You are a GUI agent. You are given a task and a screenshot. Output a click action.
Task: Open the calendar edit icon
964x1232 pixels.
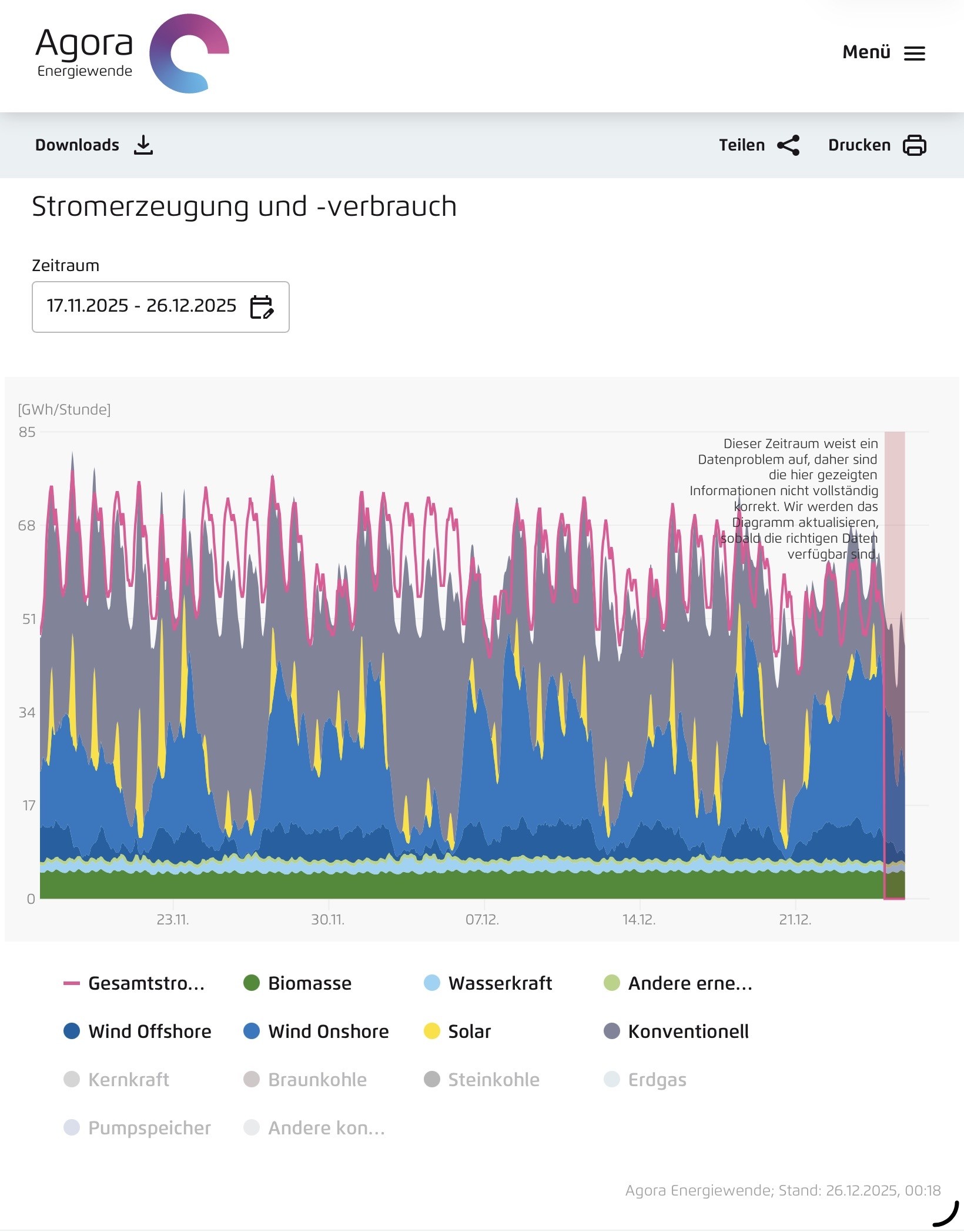coord(262,307)
